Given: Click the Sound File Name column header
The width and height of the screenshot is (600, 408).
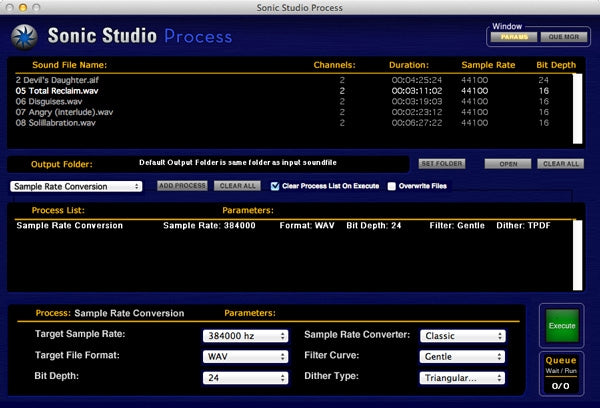Looking at the screenshot, I should 70,65.
